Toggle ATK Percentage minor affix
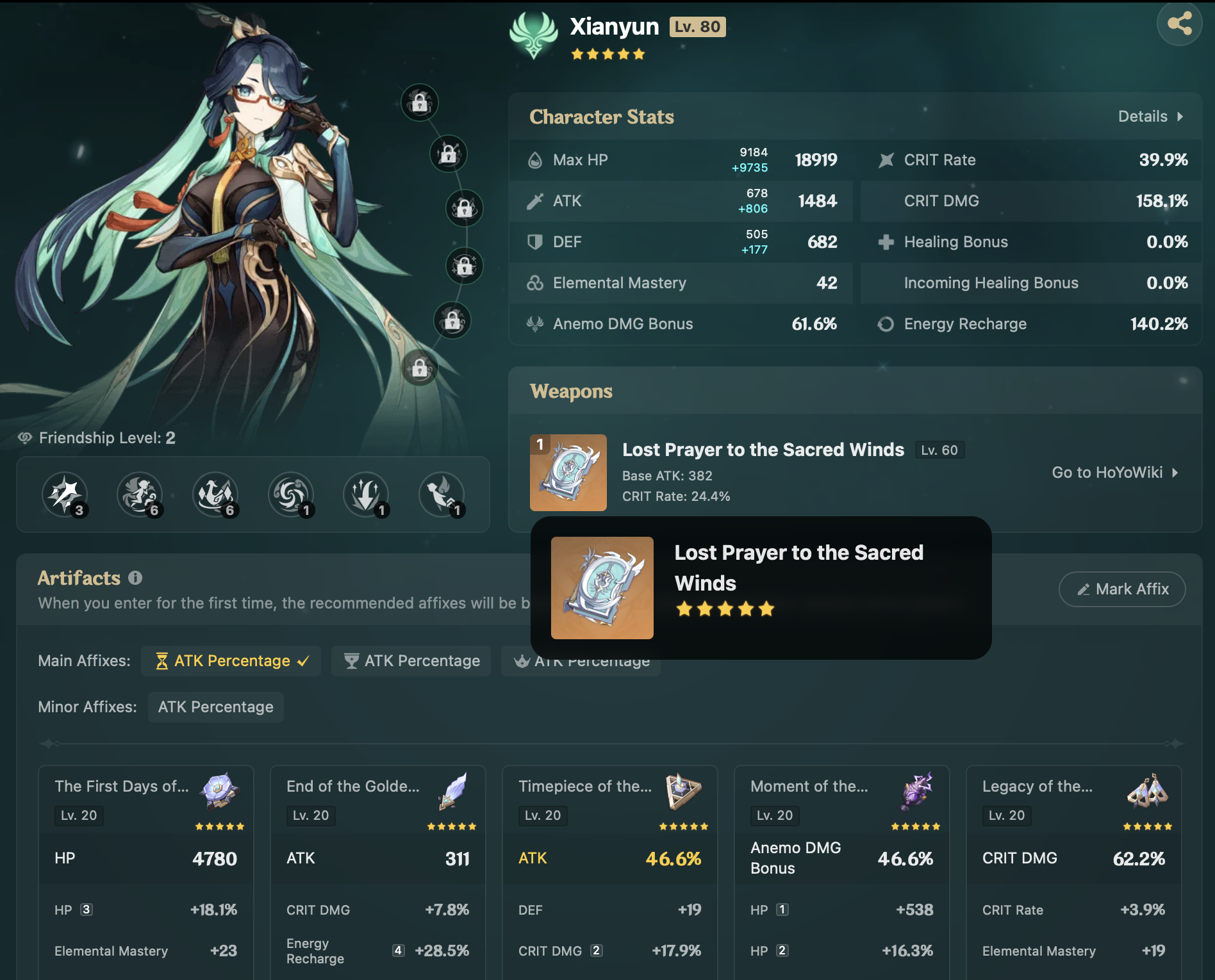1215x980 pixels. [216, 707]
